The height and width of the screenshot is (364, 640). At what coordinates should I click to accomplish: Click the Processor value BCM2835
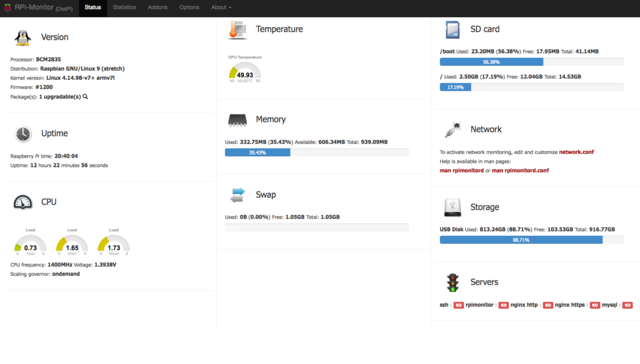tap(48, 59)
